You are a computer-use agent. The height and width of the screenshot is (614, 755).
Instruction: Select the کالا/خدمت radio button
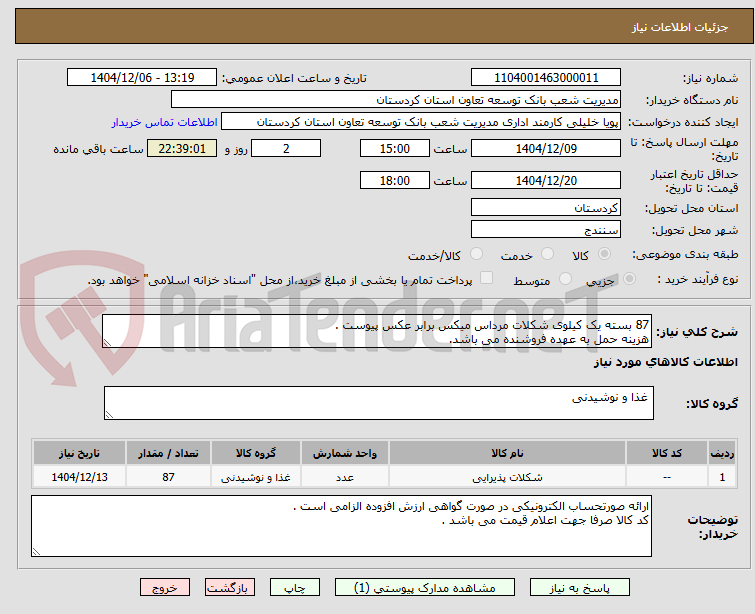pyautogui.click(x=476, y=254)
